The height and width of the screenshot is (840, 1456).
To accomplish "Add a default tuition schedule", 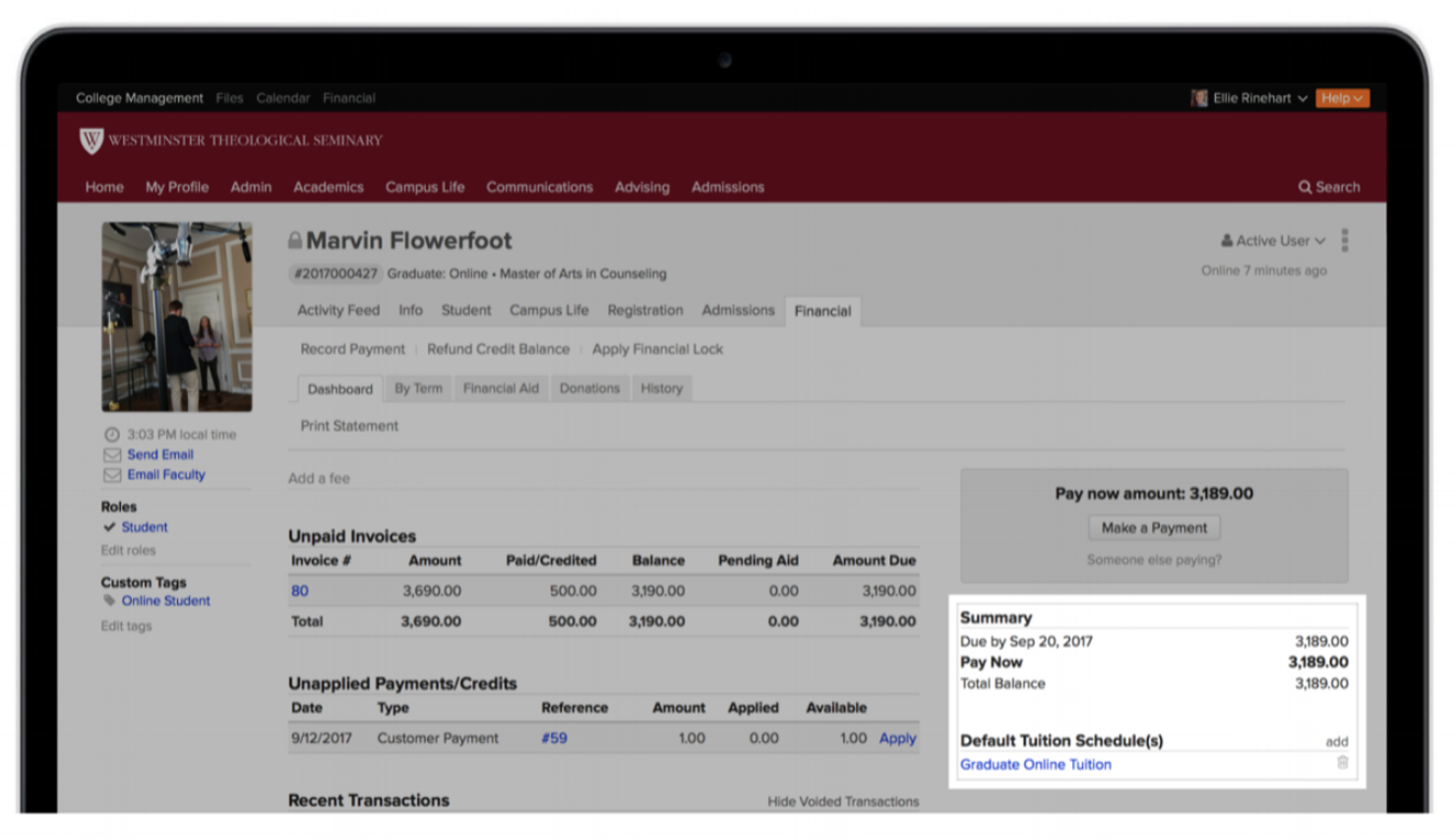I will pyautogui.click(x=1336, y=742).
